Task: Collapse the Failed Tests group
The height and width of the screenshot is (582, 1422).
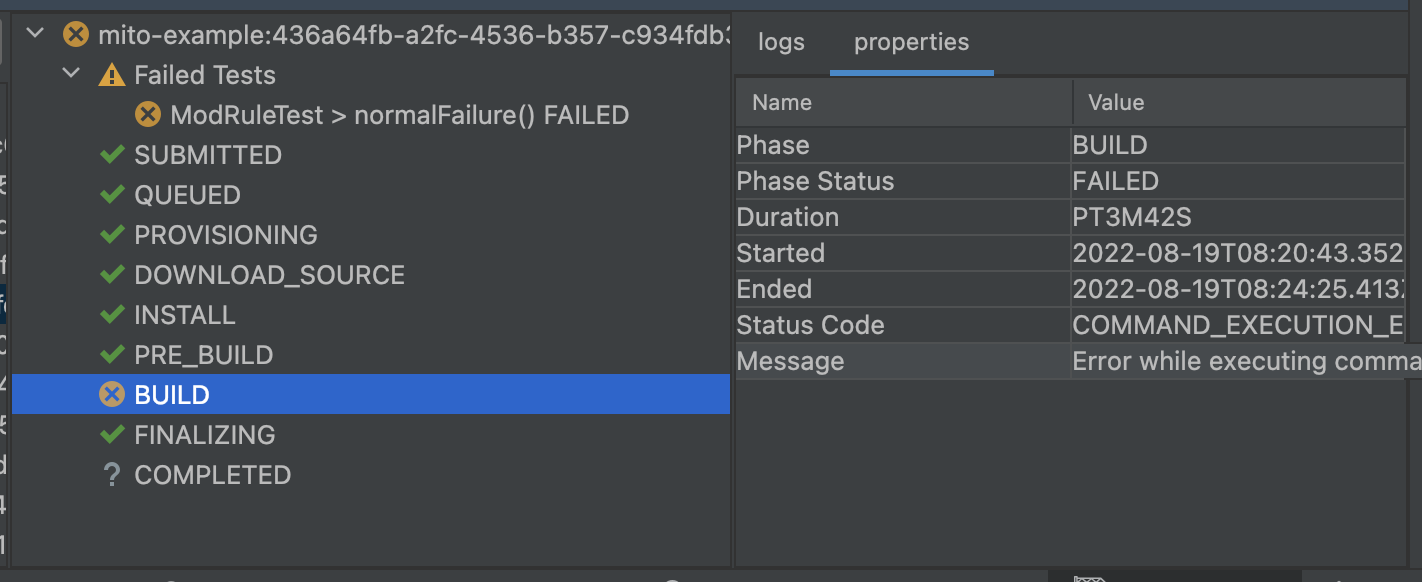Action: pos(71,74)
